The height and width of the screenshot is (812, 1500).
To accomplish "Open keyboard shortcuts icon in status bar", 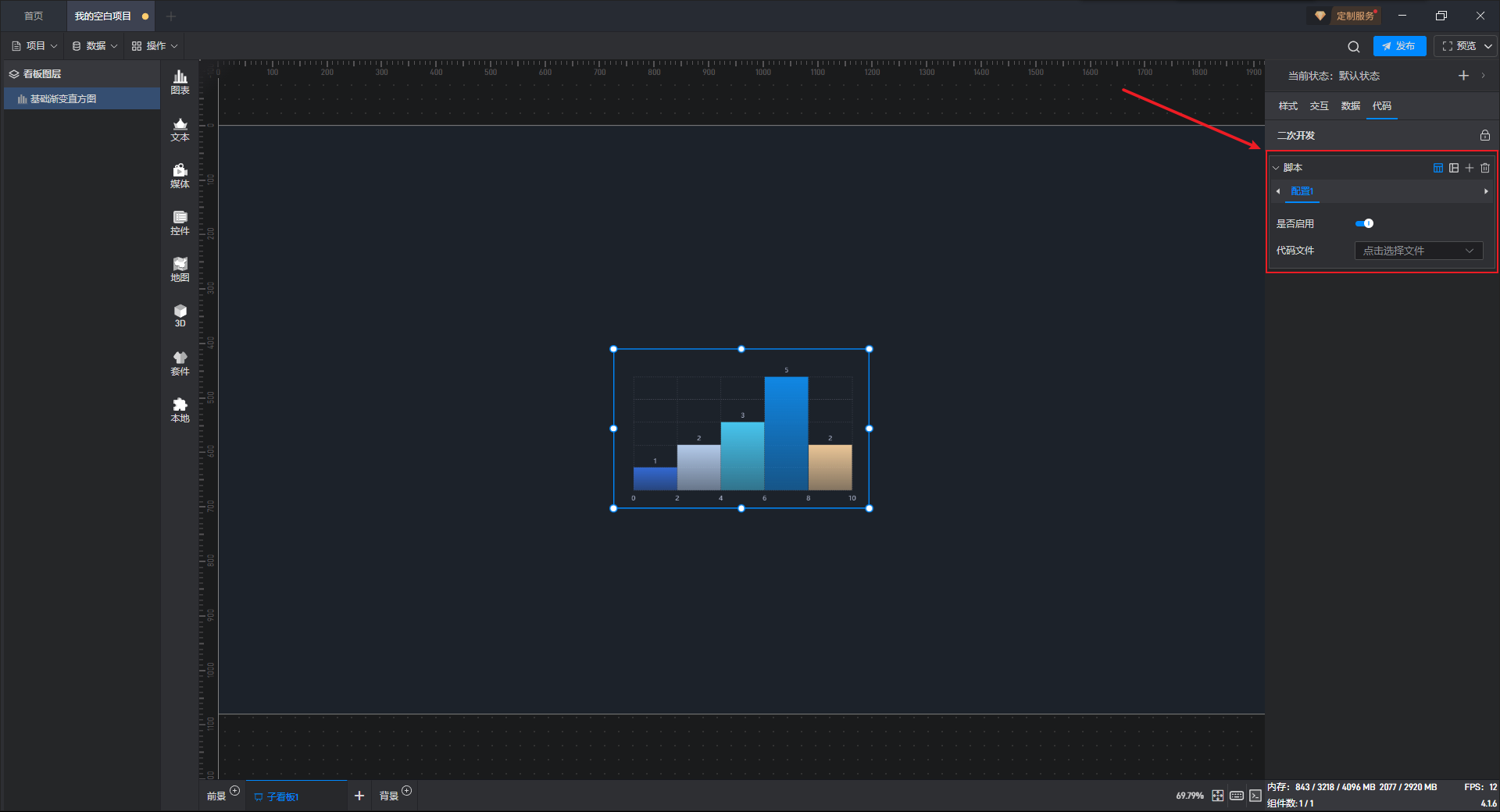I will coord(1237,796).
